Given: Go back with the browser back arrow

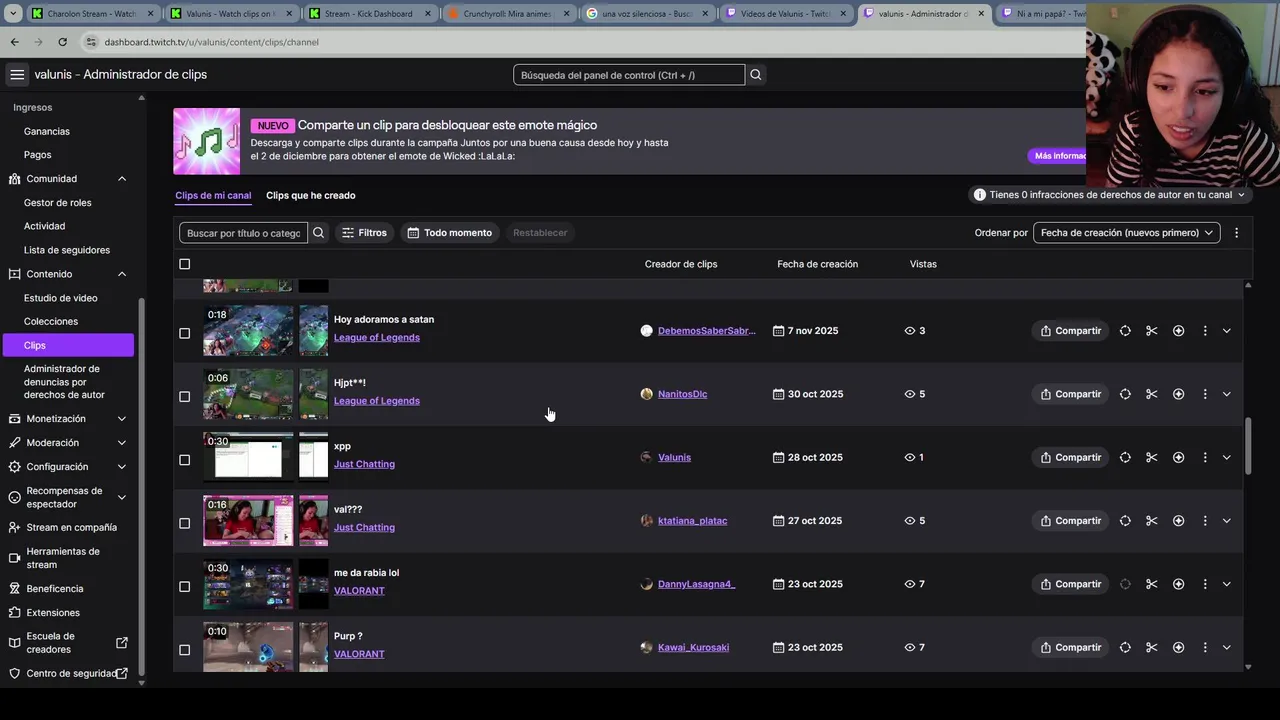Looking at the screenshot, I should (14, 42).
